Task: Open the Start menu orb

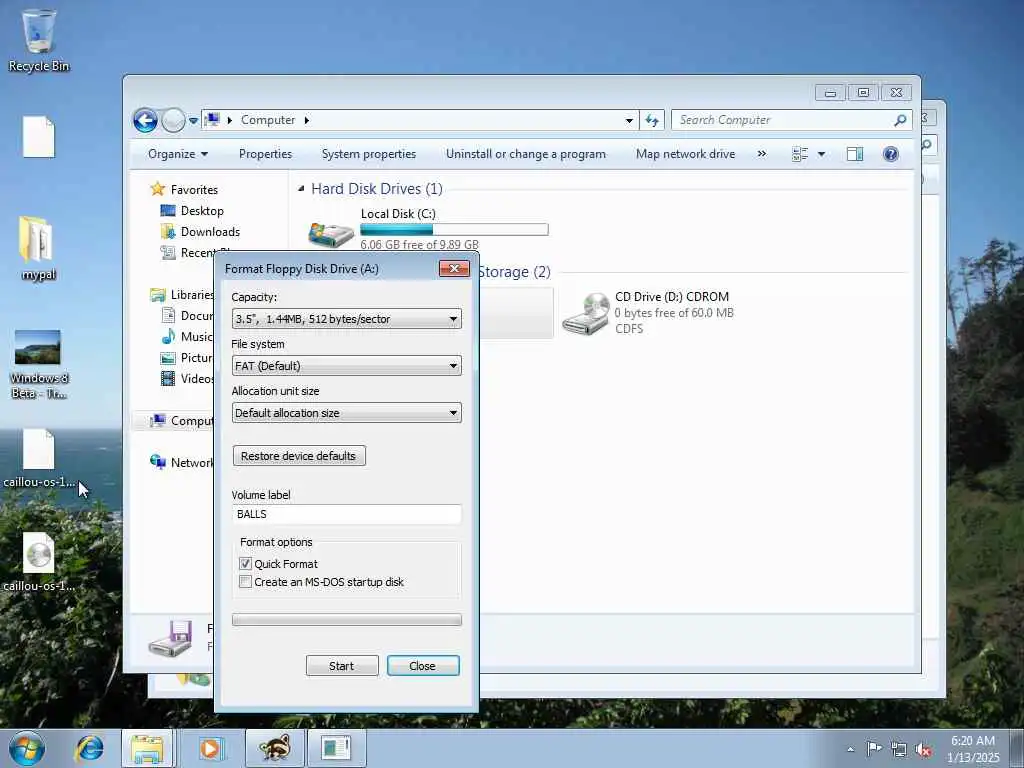Action: tap(27, 748)
